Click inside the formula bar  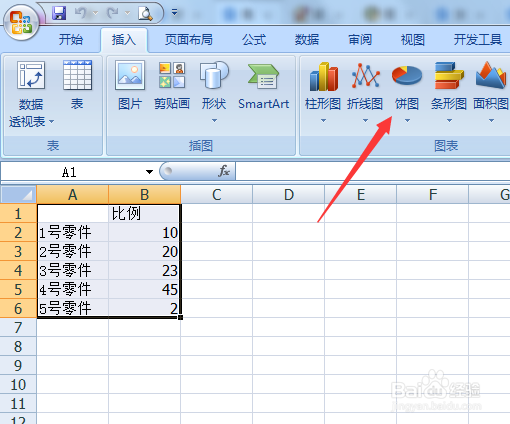click(x=373, y=171)
